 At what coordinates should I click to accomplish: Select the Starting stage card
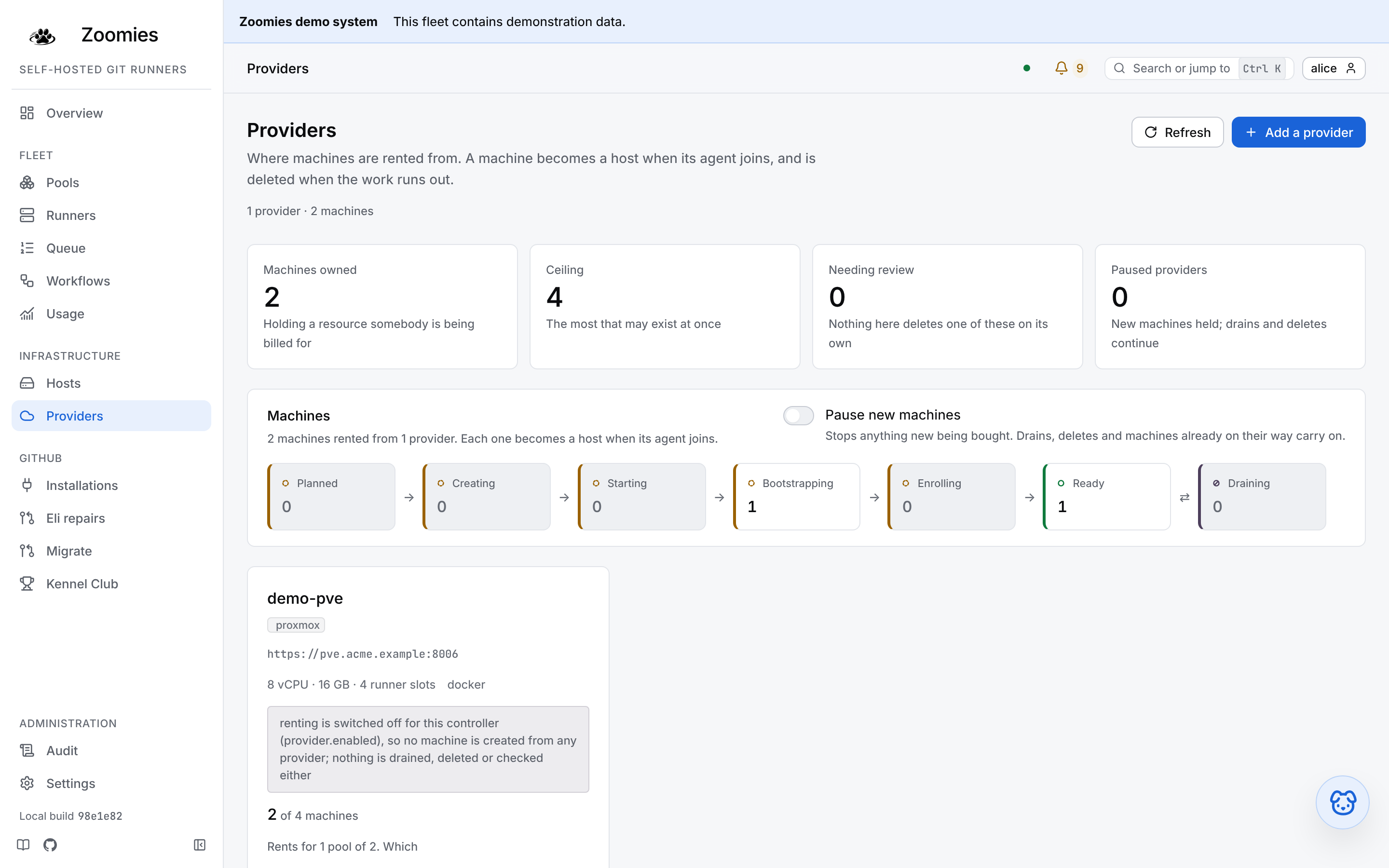[x=642, y=497]
